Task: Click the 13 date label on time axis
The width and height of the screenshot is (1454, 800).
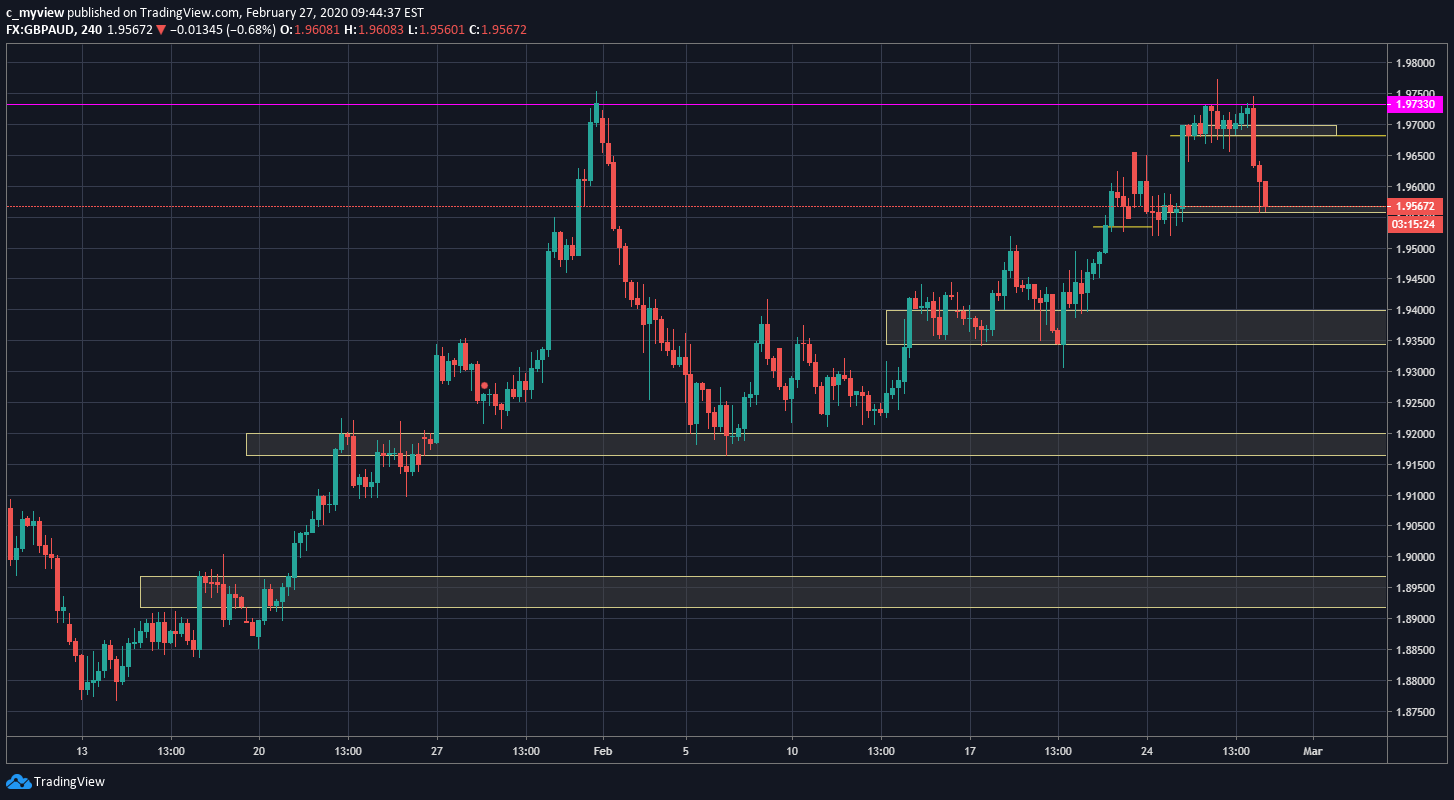Action: (82, 750)
